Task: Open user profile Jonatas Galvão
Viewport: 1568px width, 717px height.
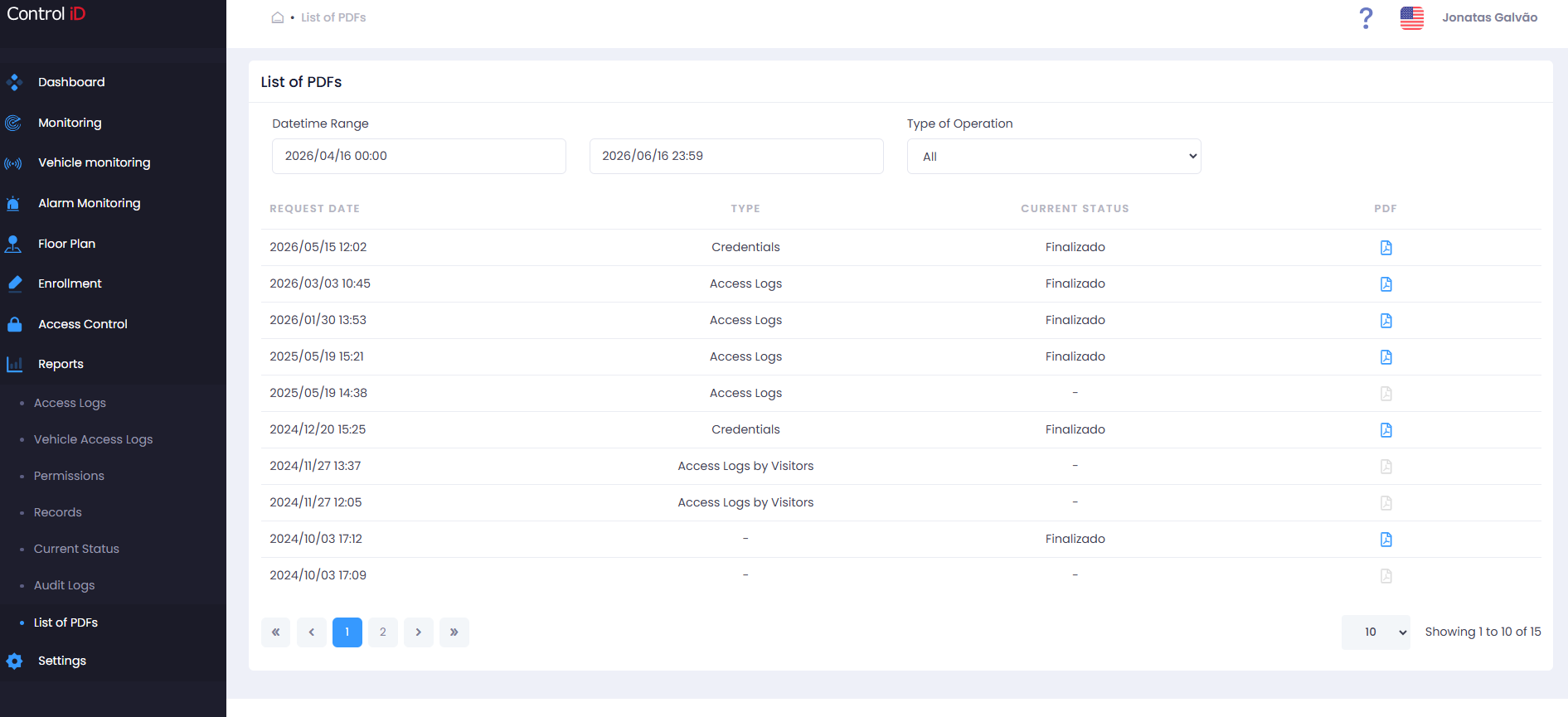Action: tap(1489, 17)
